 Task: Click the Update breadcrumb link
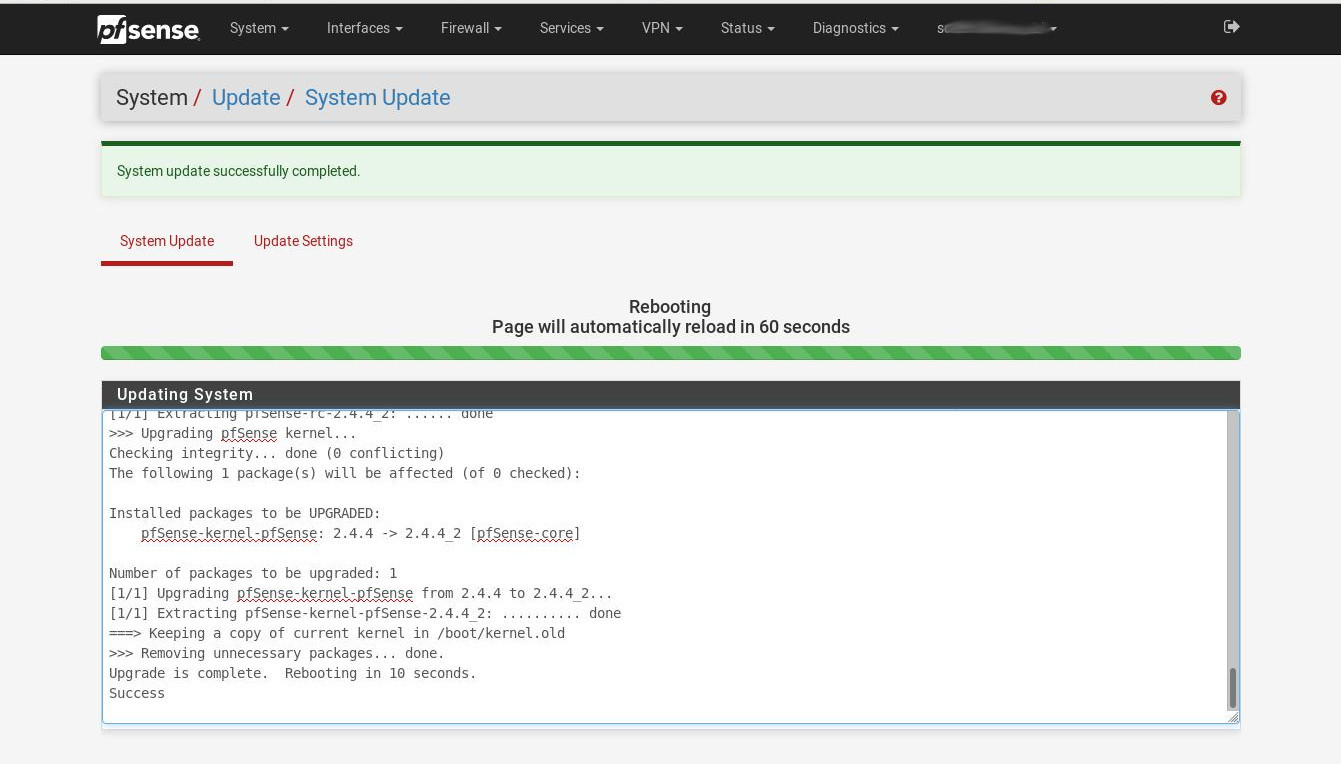coord(245,97)
